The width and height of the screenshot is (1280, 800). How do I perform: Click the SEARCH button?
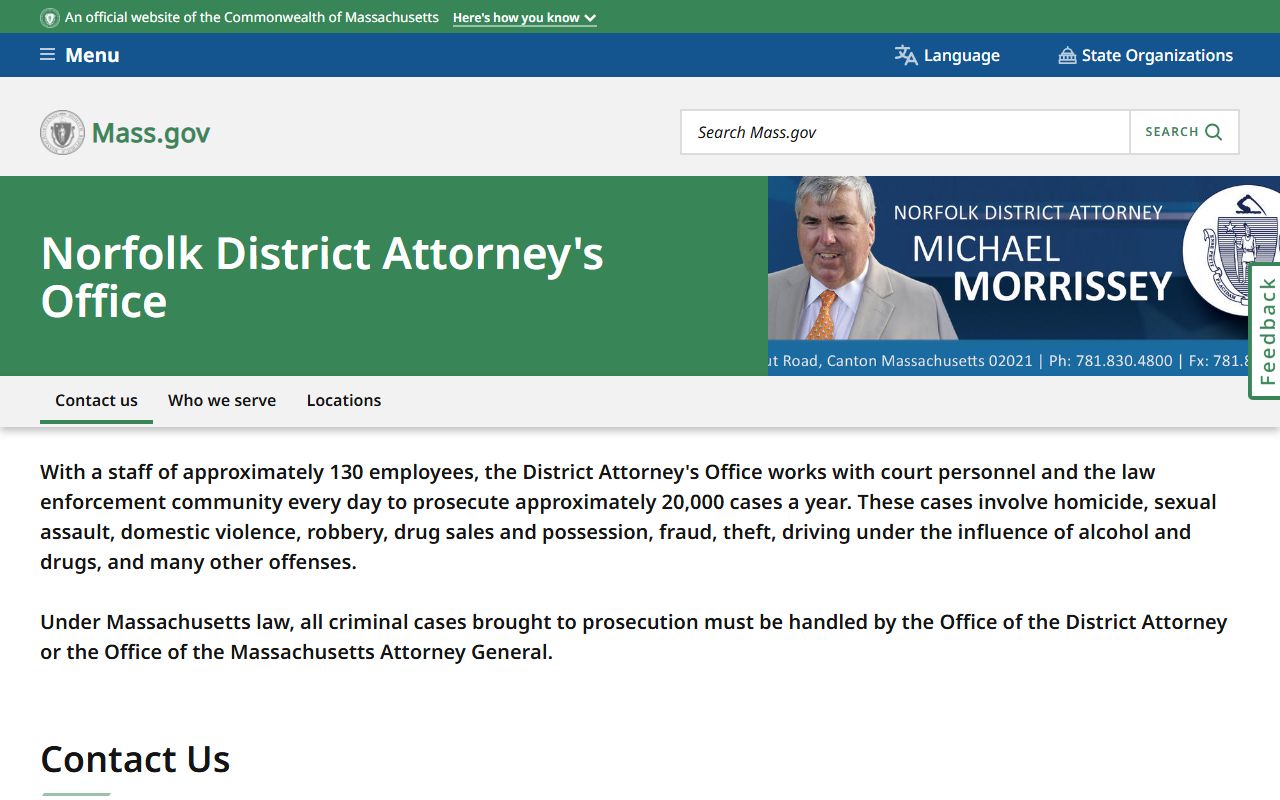click(1184, 132)
